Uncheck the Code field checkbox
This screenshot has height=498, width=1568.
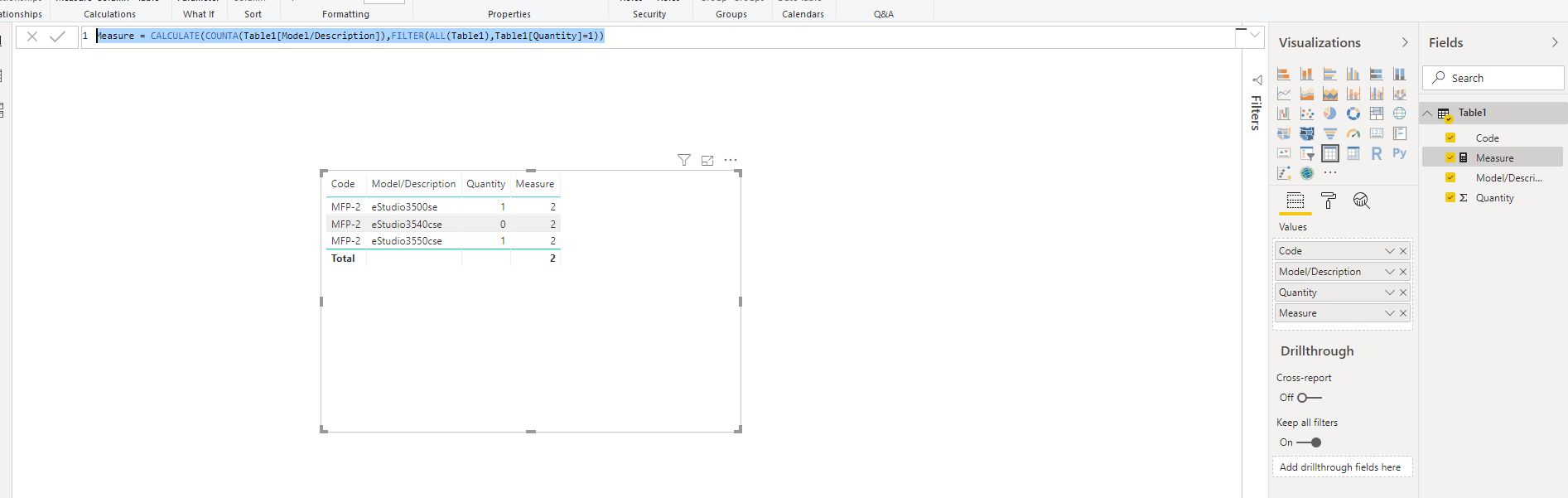1450,138
